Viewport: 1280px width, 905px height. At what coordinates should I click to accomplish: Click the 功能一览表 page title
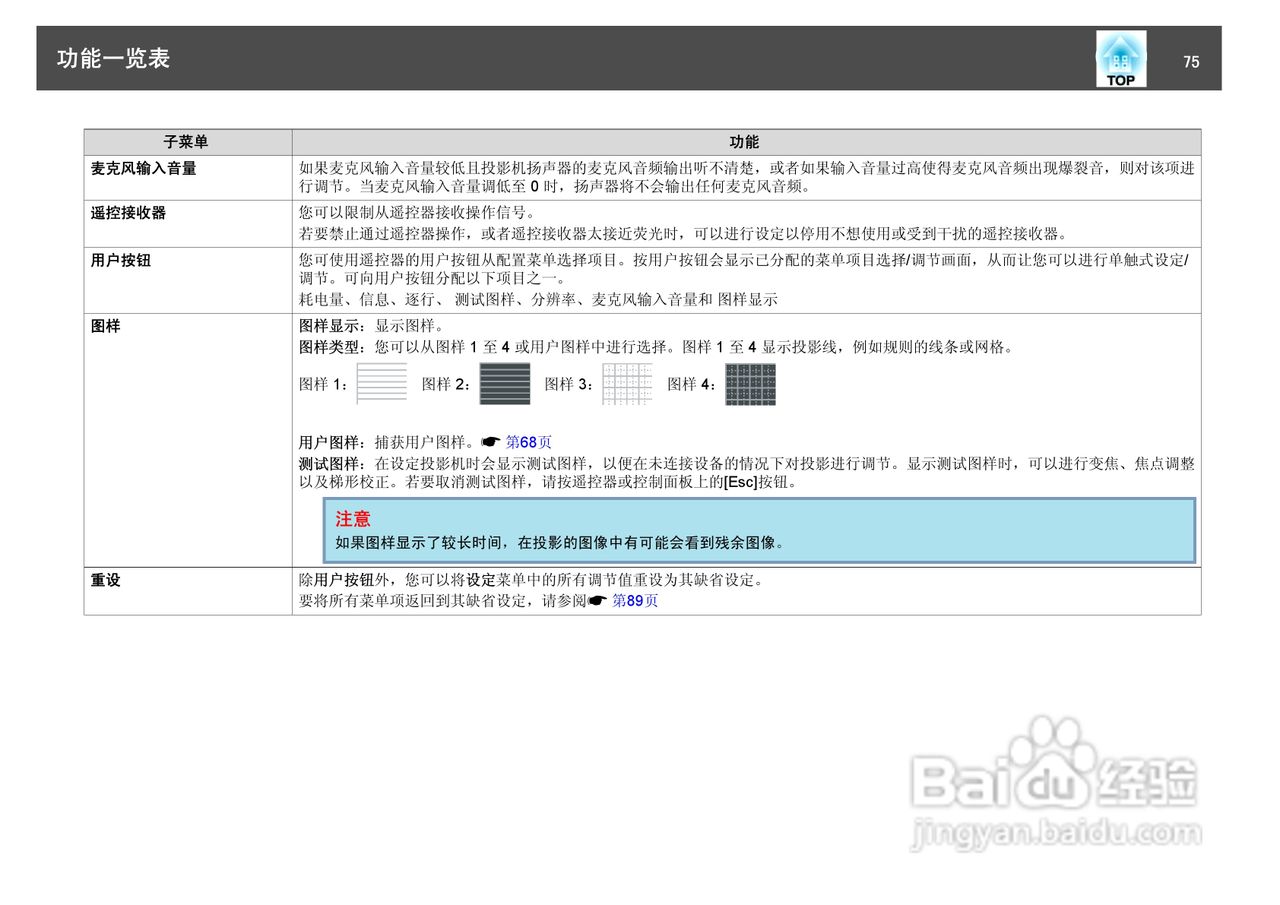click(113, 59)
